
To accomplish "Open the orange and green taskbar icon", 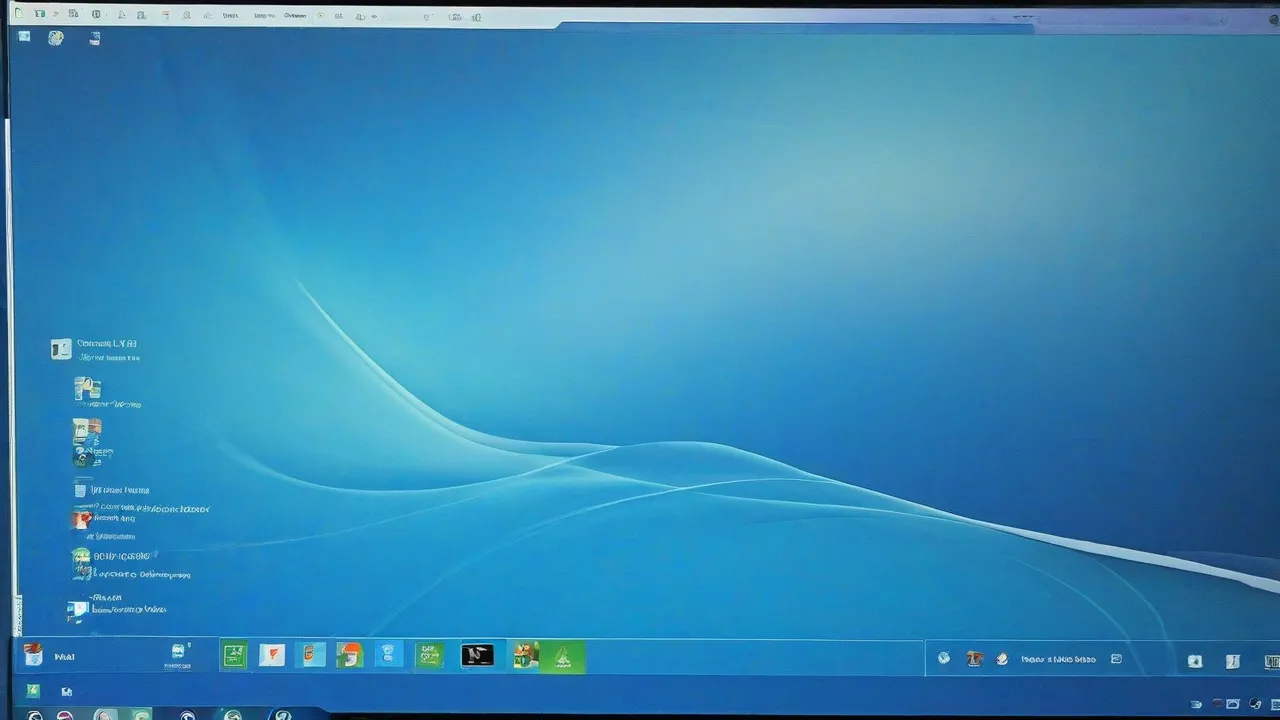I will [x=349, y=655].
